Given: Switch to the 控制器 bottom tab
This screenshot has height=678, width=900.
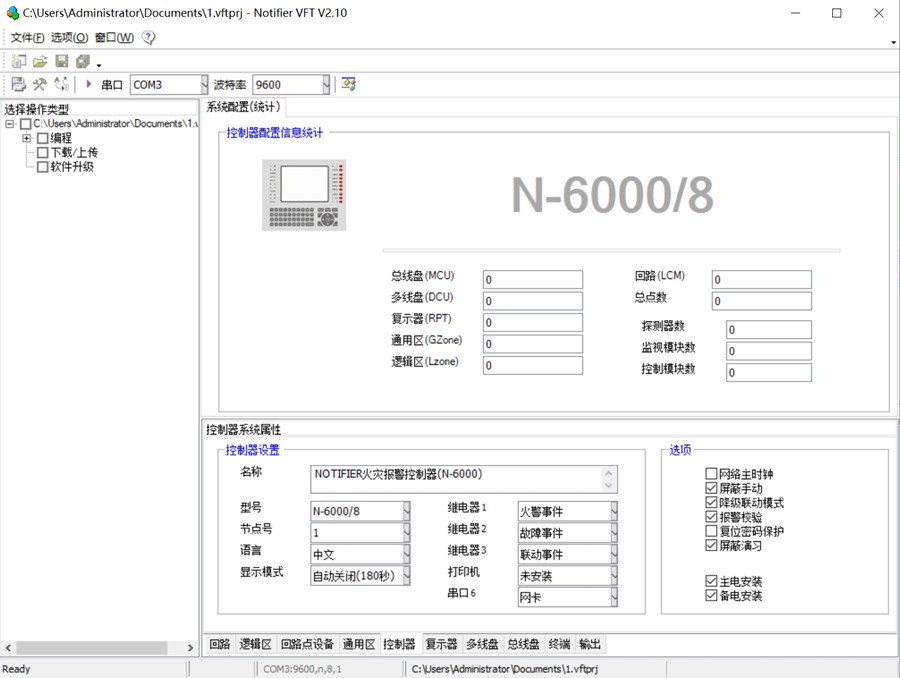Looking at the screenshot, I should click(x=399, y=644).
